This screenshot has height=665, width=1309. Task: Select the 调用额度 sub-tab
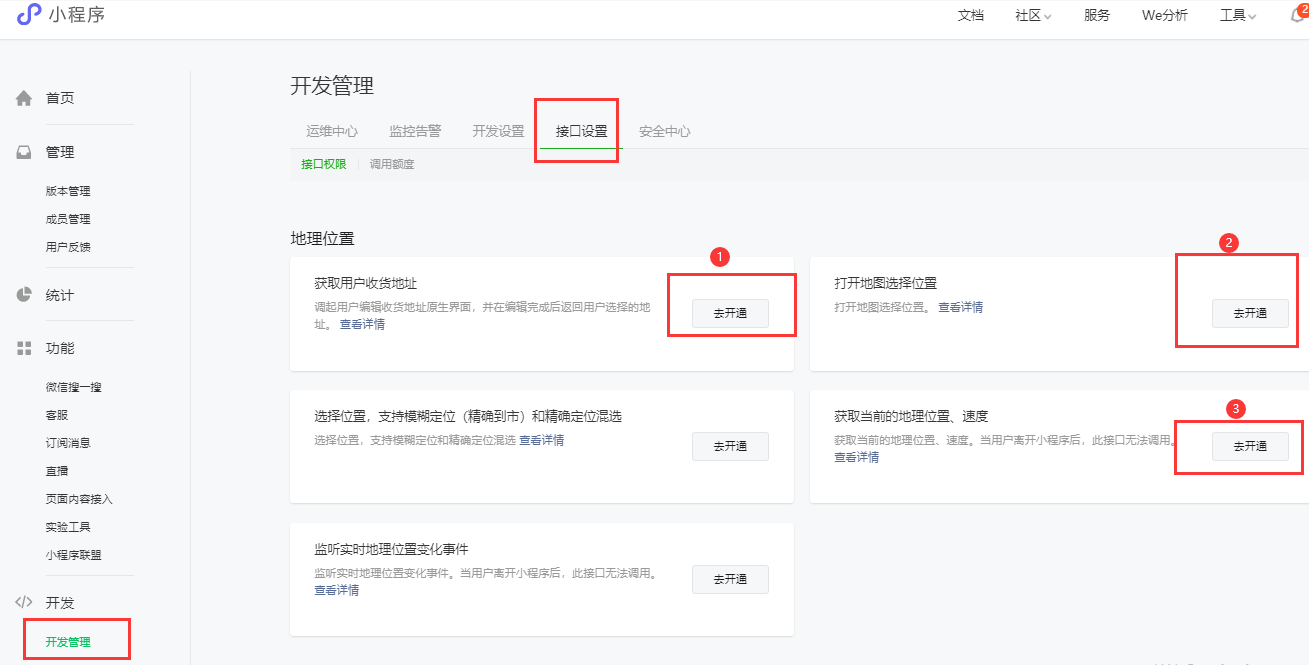[392, 164]
